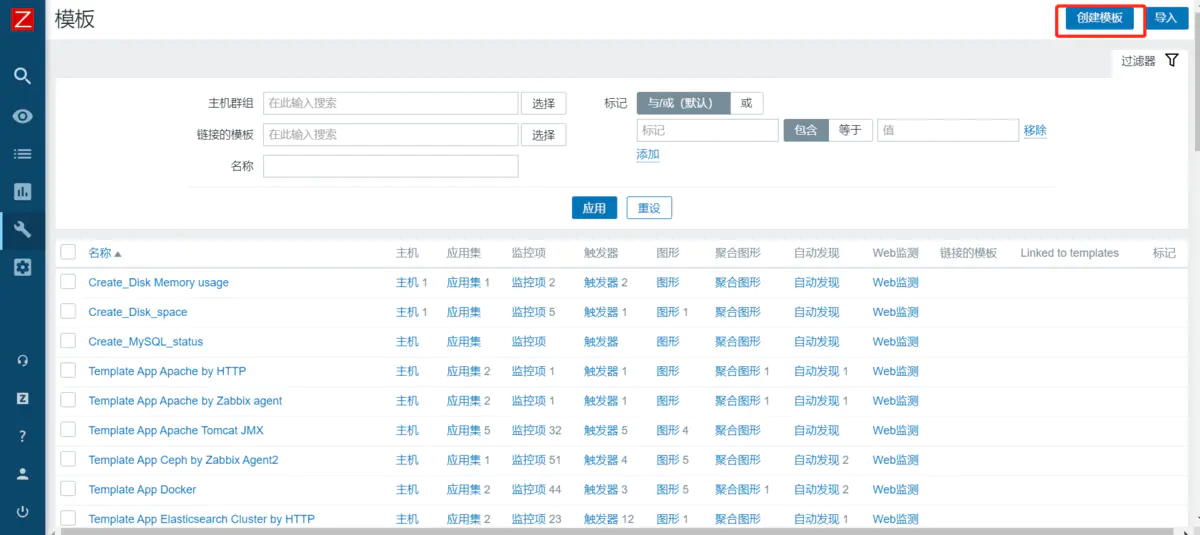
Task: Click the 移除 tag link
Action: (1035, 130)
